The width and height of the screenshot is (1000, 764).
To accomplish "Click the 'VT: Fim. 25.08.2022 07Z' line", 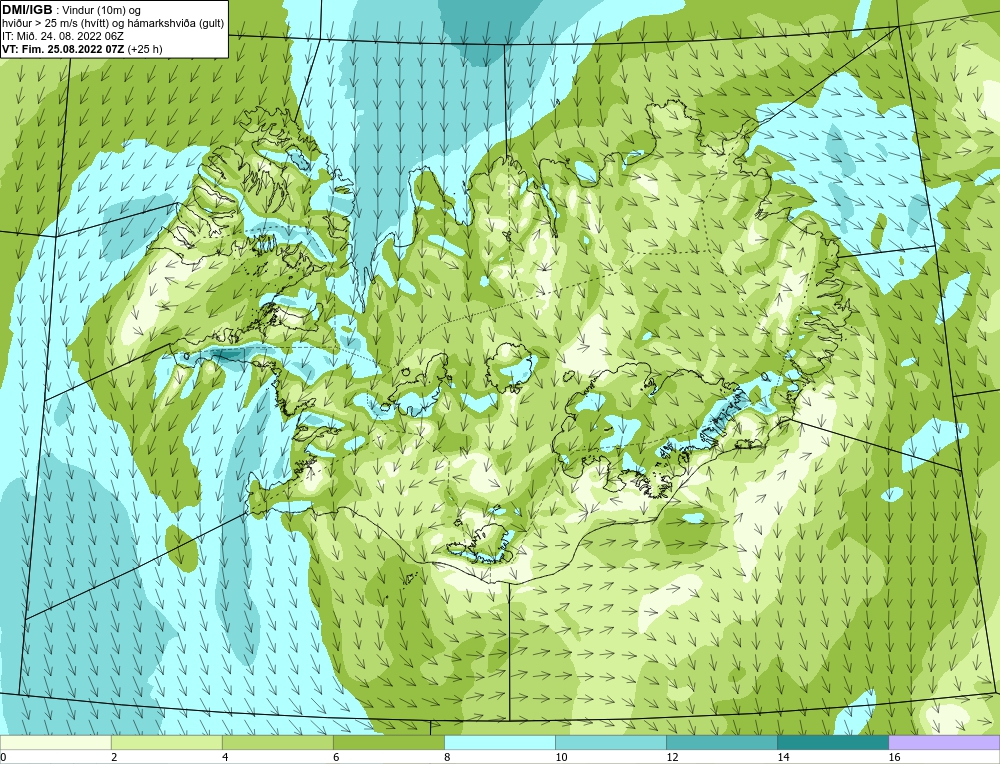I will point(64,49).
